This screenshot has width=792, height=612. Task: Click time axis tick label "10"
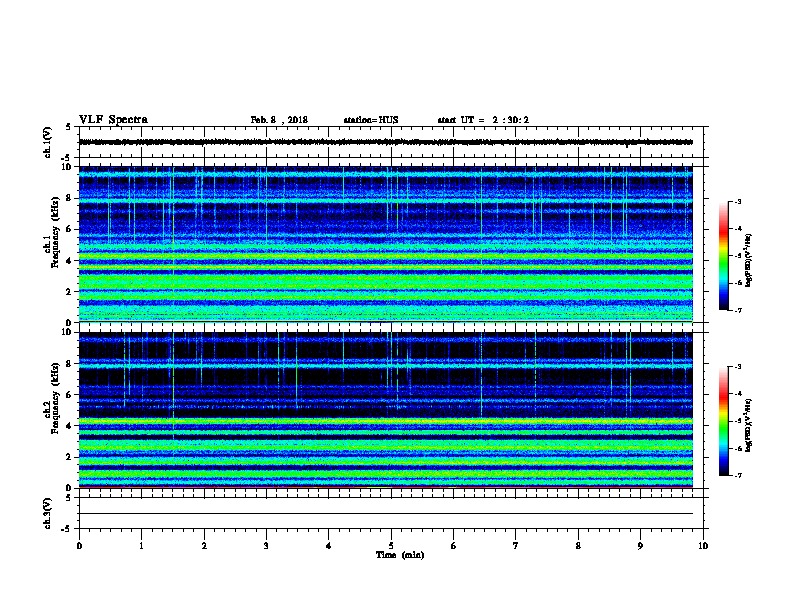703,545
